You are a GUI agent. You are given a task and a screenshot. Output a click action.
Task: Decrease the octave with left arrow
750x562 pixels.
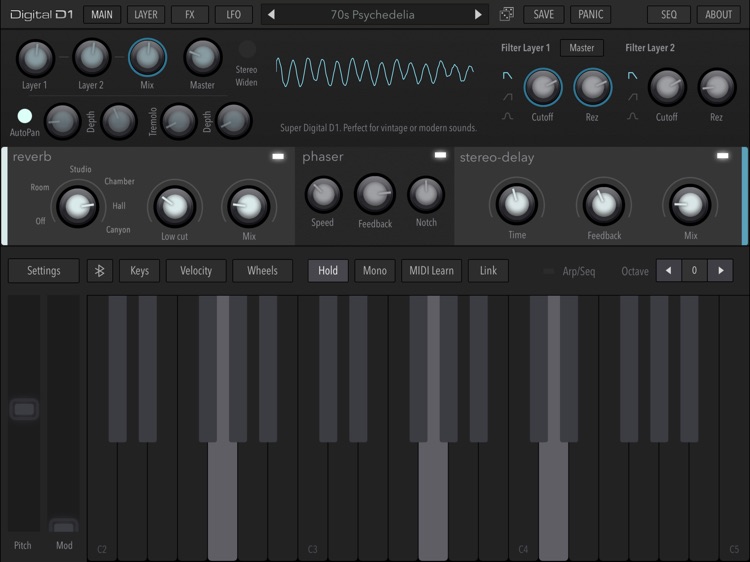click(x=668, y=271)
